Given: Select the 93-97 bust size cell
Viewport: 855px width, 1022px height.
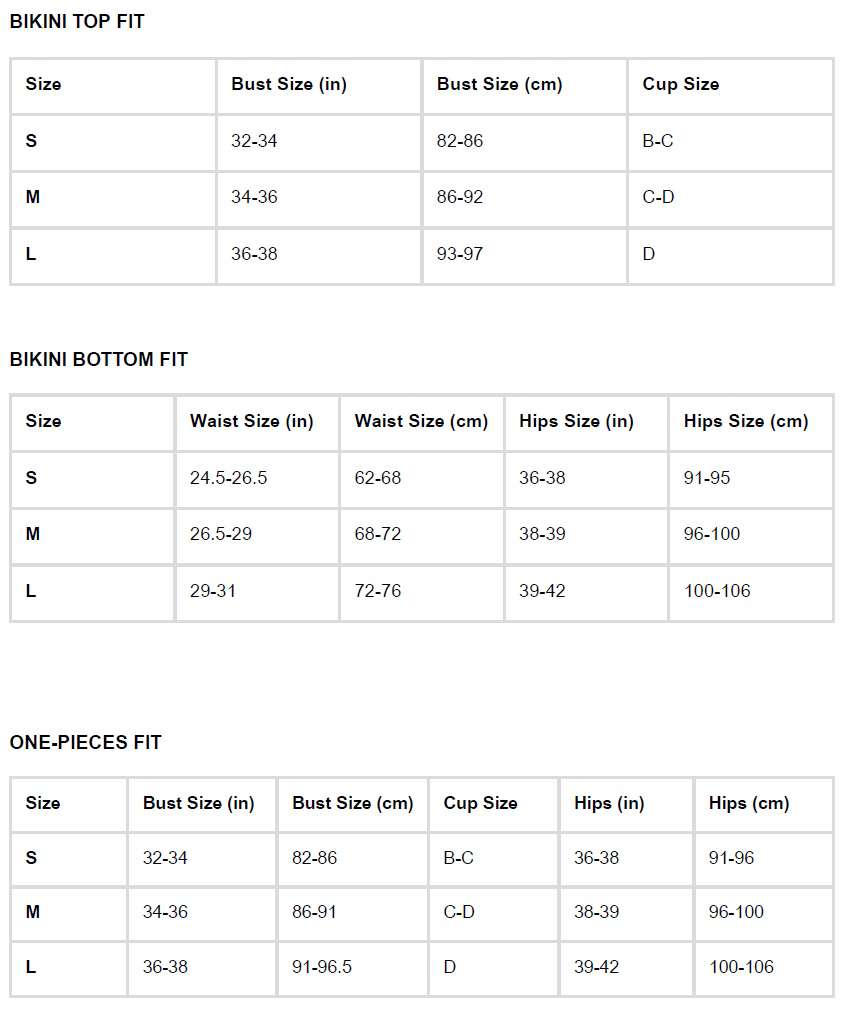Looking at the screenshot, I should 460,254.
